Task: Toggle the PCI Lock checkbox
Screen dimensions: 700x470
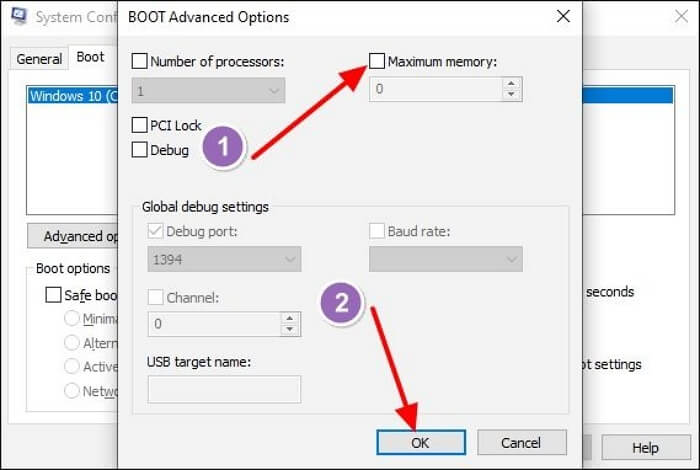Action: 140,126
